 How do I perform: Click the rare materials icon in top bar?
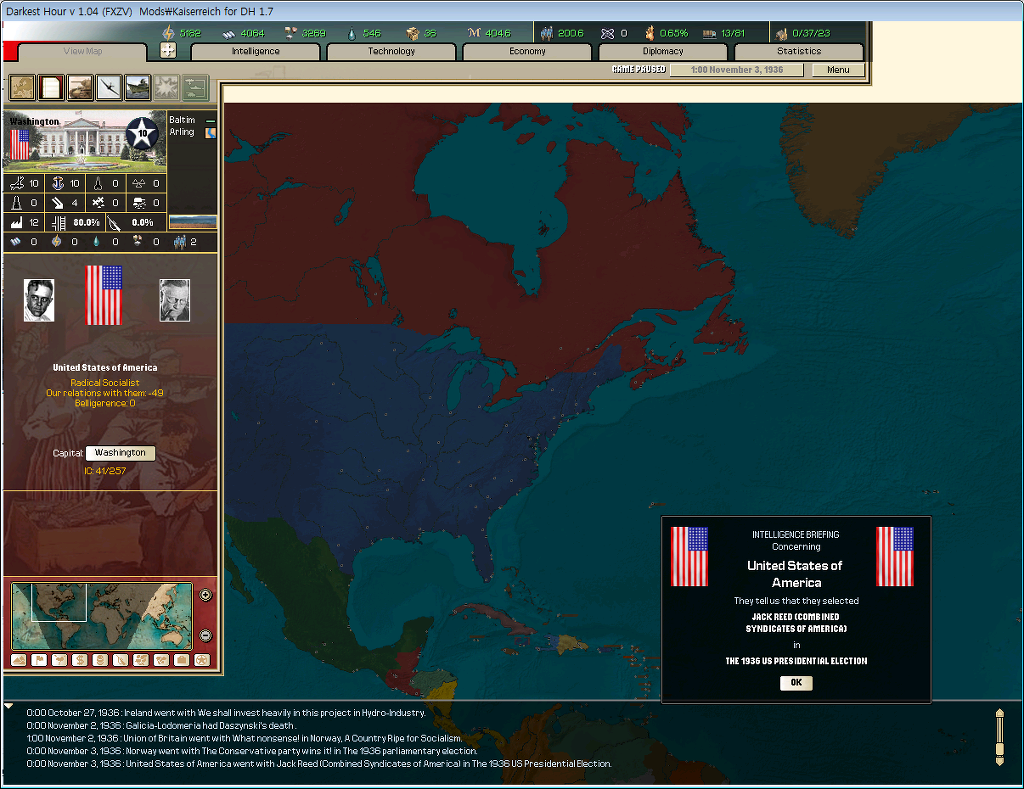291,33
